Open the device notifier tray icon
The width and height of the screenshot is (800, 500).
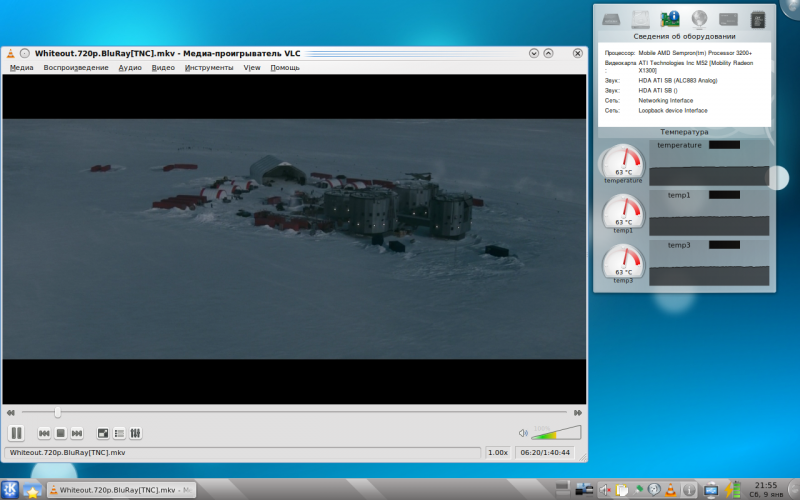pos(584,490)
